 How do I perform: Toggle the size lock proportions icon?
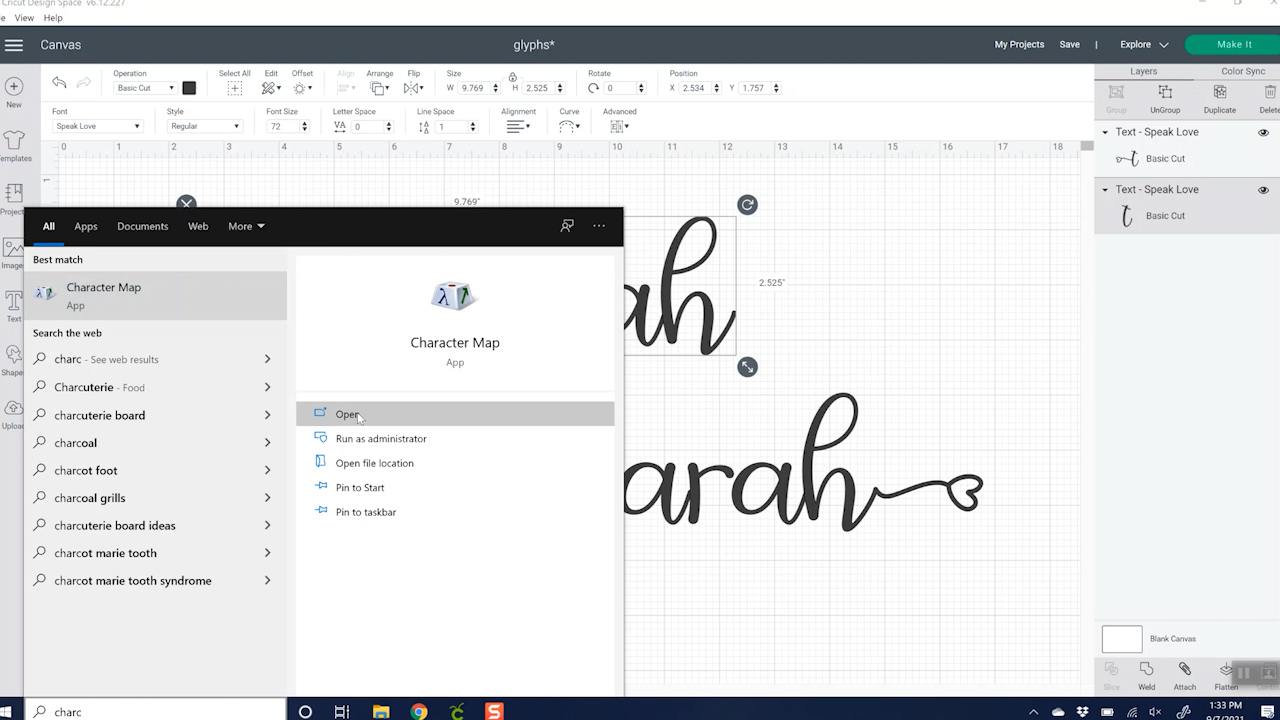pos(513,77)
